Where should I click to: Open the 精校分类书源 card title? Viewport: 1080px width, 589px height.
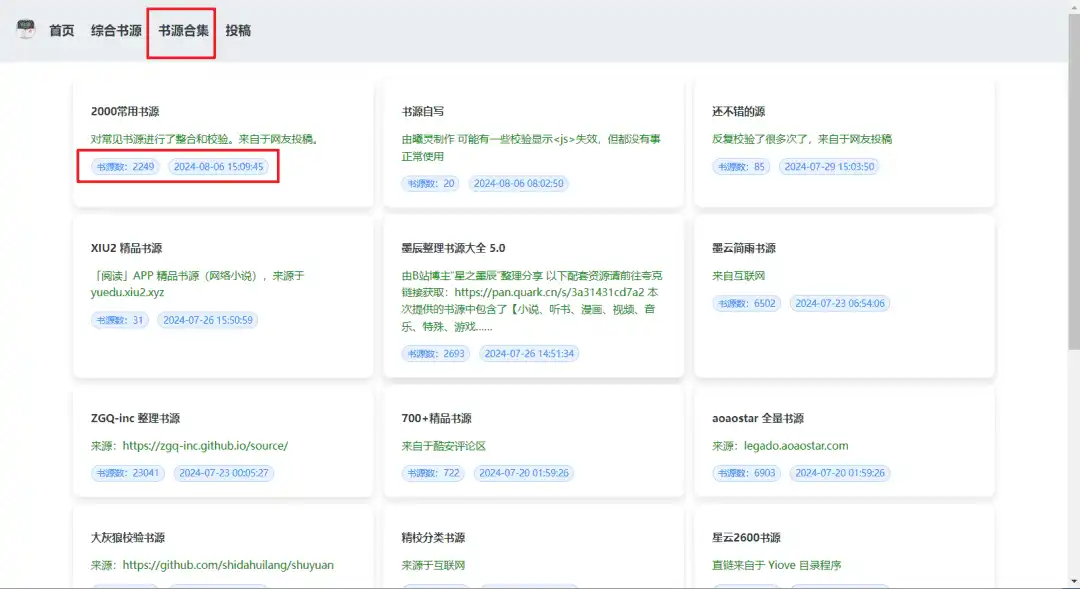(x=433, y=537)
